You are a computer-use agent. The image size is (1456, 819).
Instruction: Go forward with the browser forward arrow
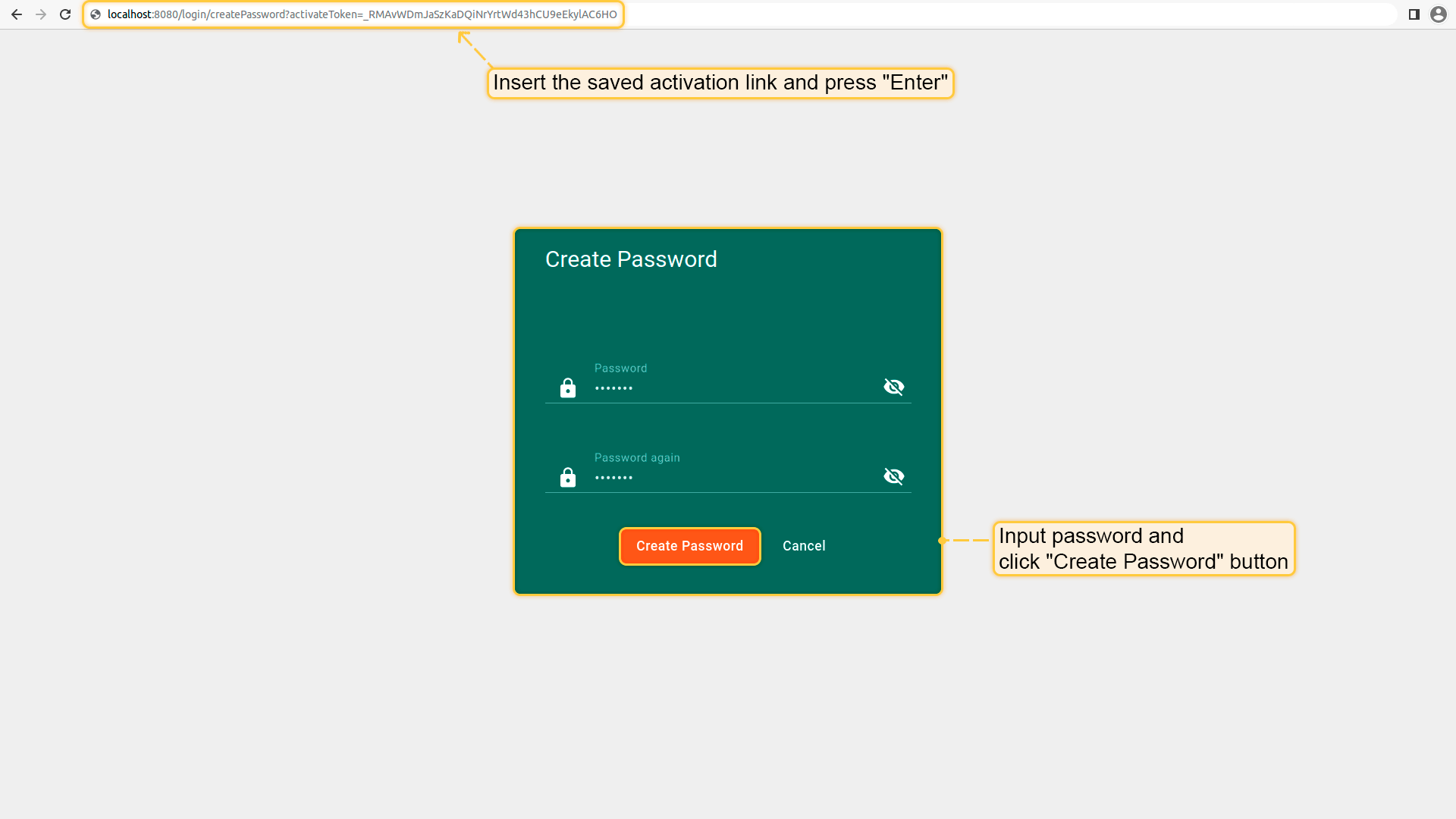(x=41, y=14)
